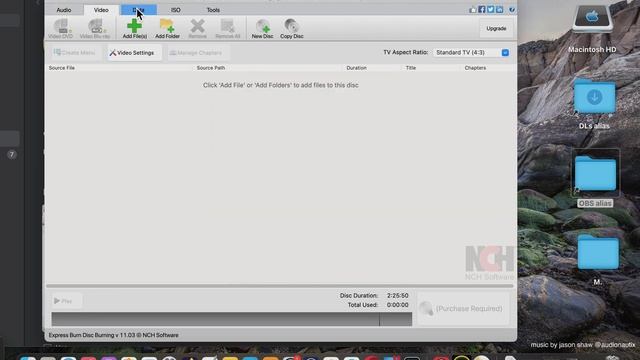Click the Total Used value 0:00:00
This screenshot has width=640, height=360.
(x=398, y=305)
